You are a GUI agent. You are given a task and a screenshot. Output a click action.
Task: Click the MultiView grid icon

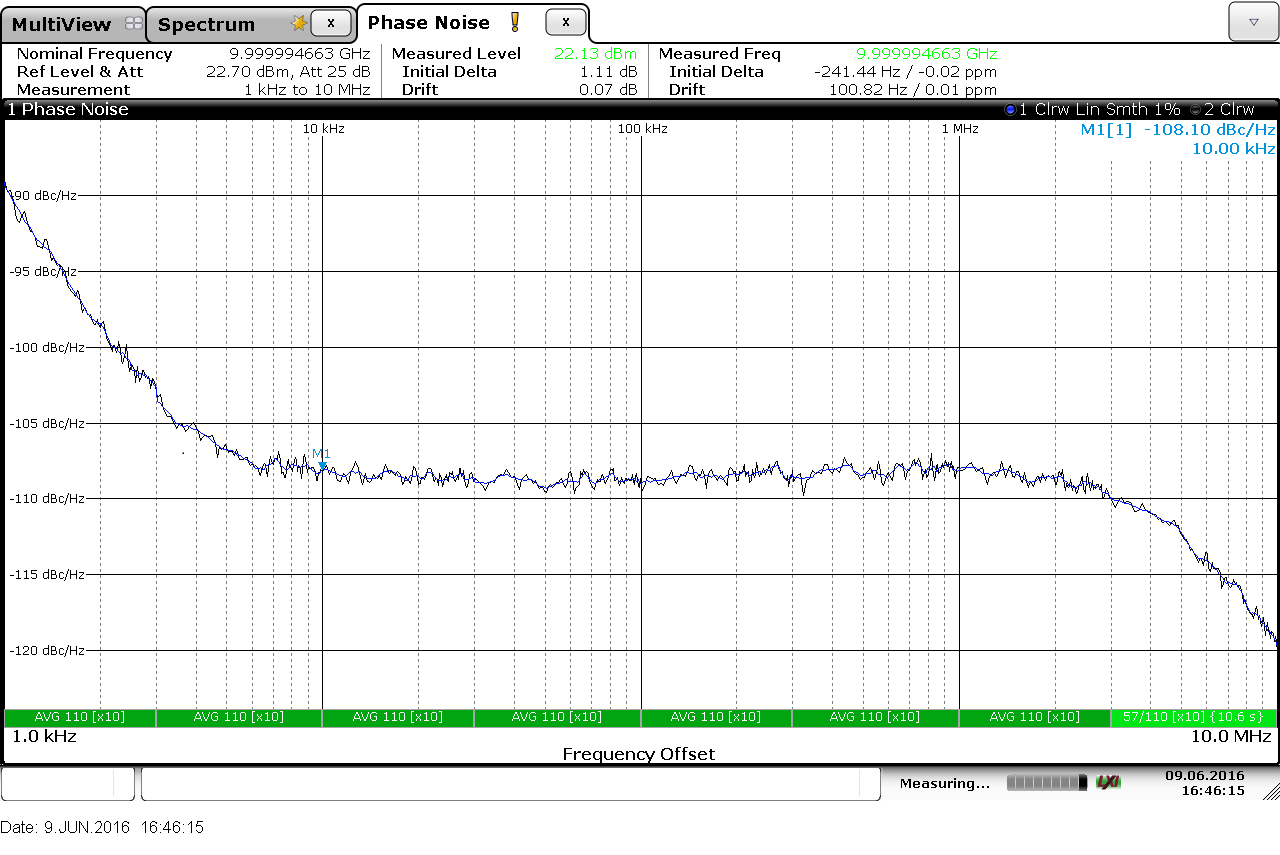coord(133,24)
